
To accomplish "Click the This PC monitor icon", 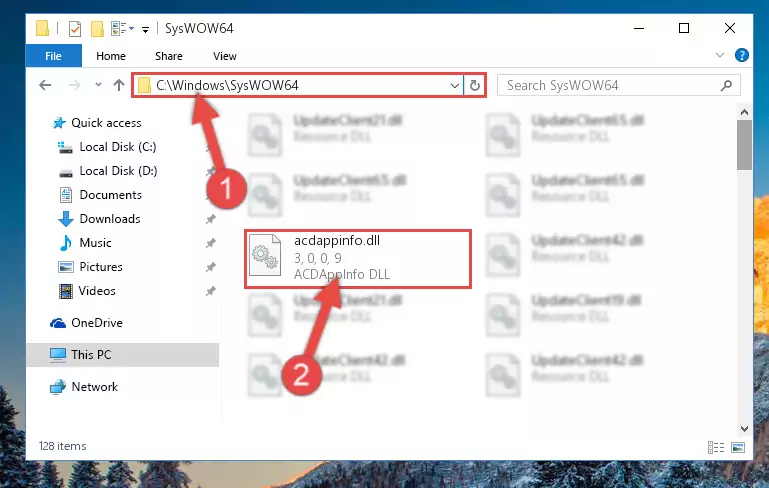I will pos(58,355).
